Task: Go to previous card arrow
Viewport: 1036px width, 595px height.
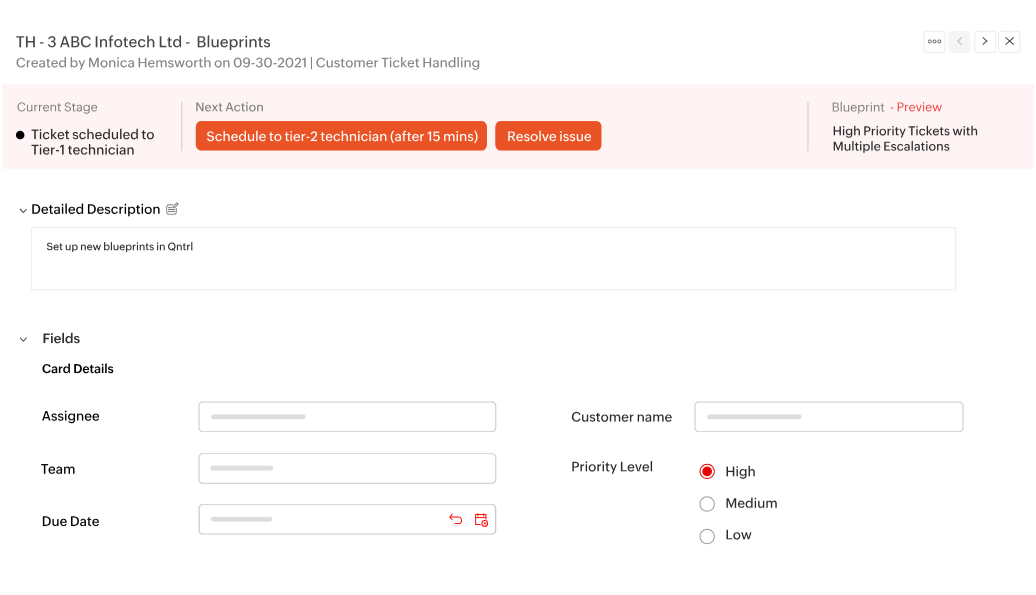Action: point(959,42)
